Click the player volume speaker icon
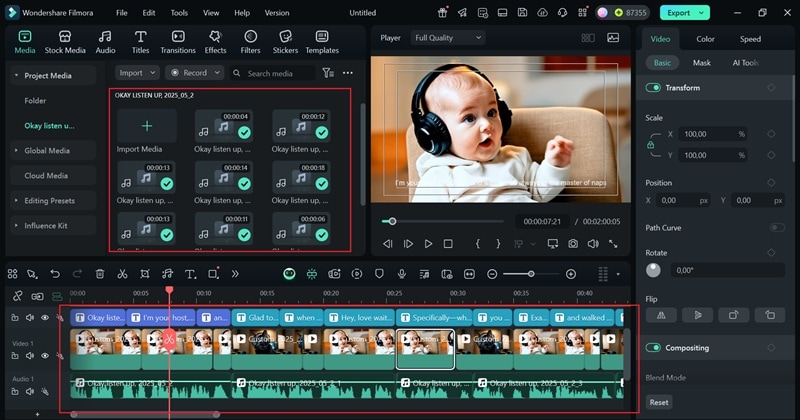This screenshot has height=420, width=800. (593, 244)
